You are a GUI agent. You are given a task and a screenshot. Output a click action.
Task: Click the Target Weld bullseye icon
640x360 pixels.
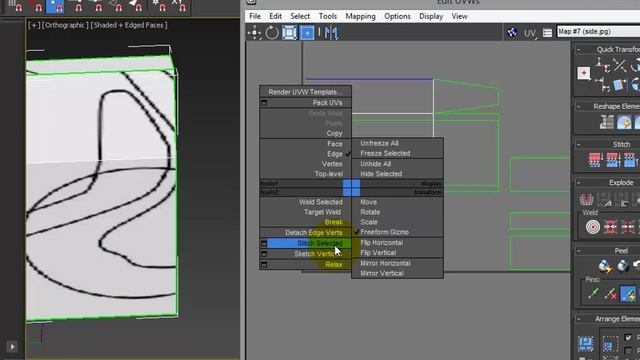593,227
